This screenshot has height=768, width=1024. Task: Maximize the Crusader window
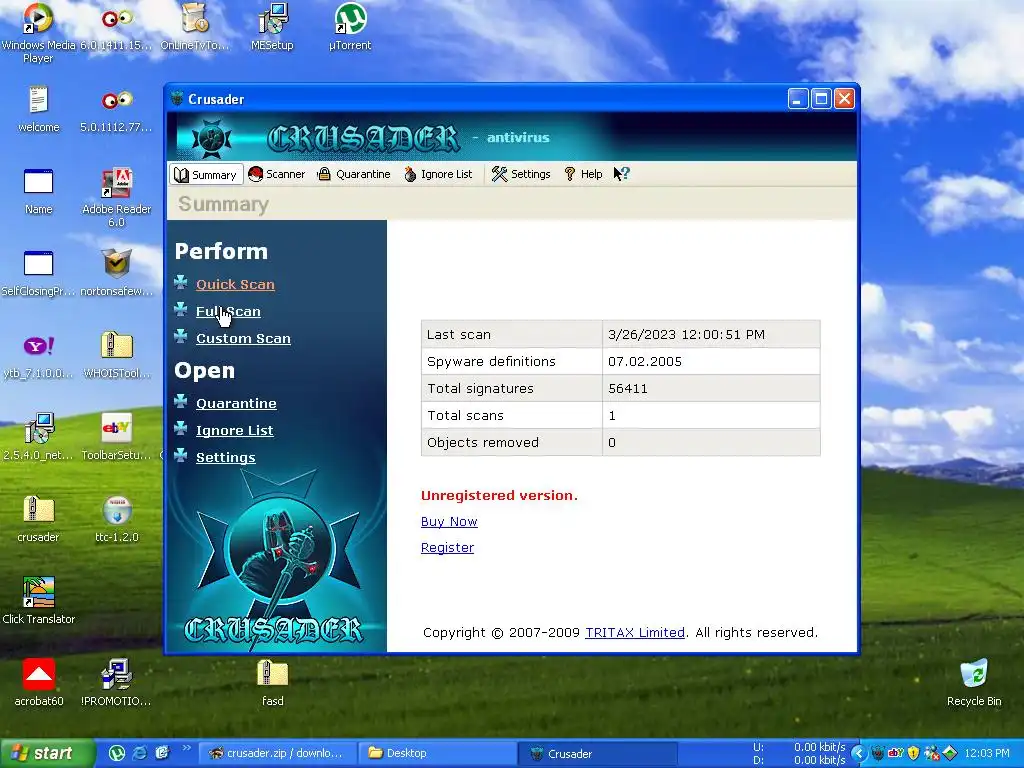(x=821, y=99)
